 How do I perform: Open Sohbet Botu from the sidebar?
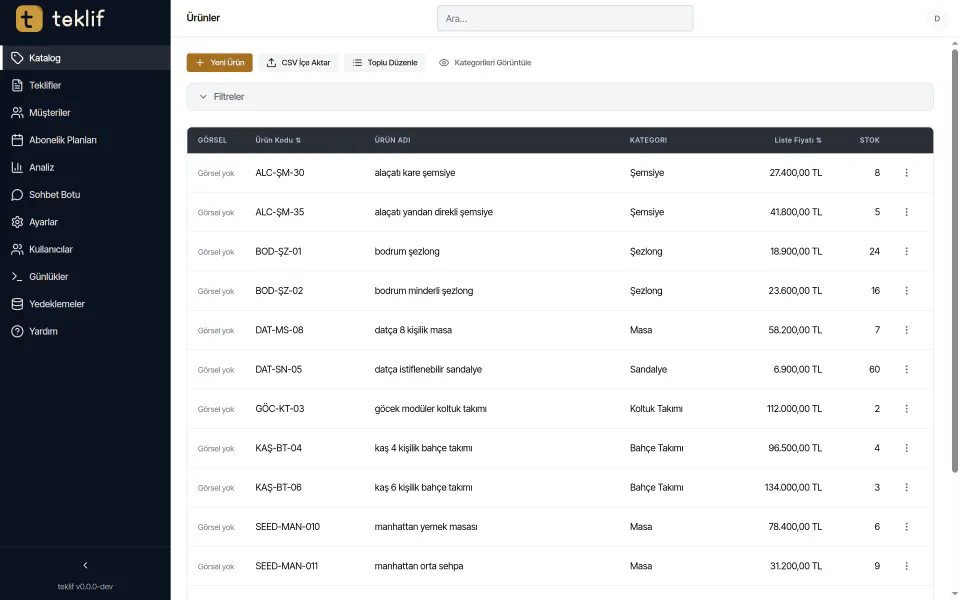click(x=85, y=195)
